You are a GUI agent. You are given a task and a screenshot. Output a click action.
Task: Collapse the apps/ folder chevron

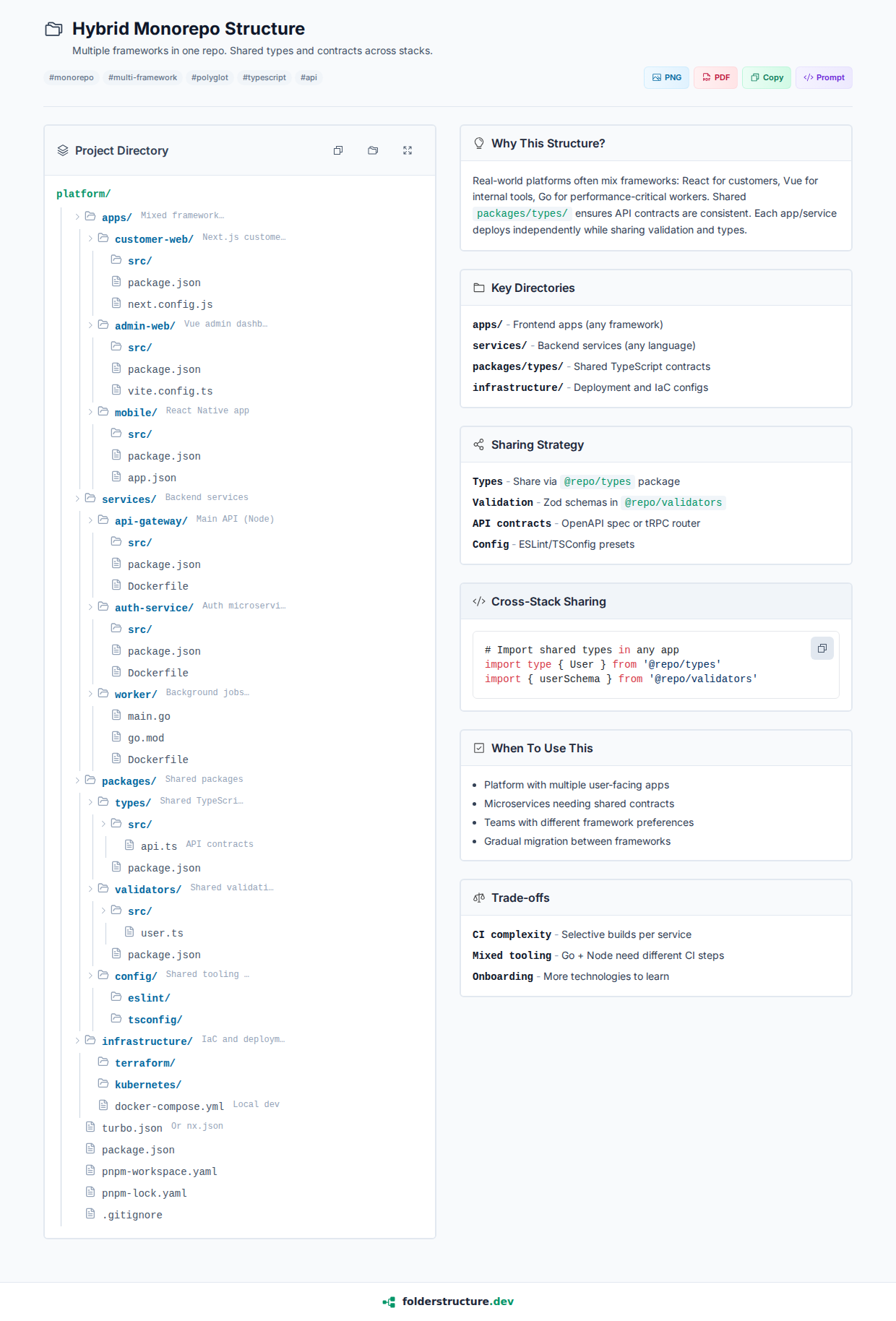click(77, 217)
